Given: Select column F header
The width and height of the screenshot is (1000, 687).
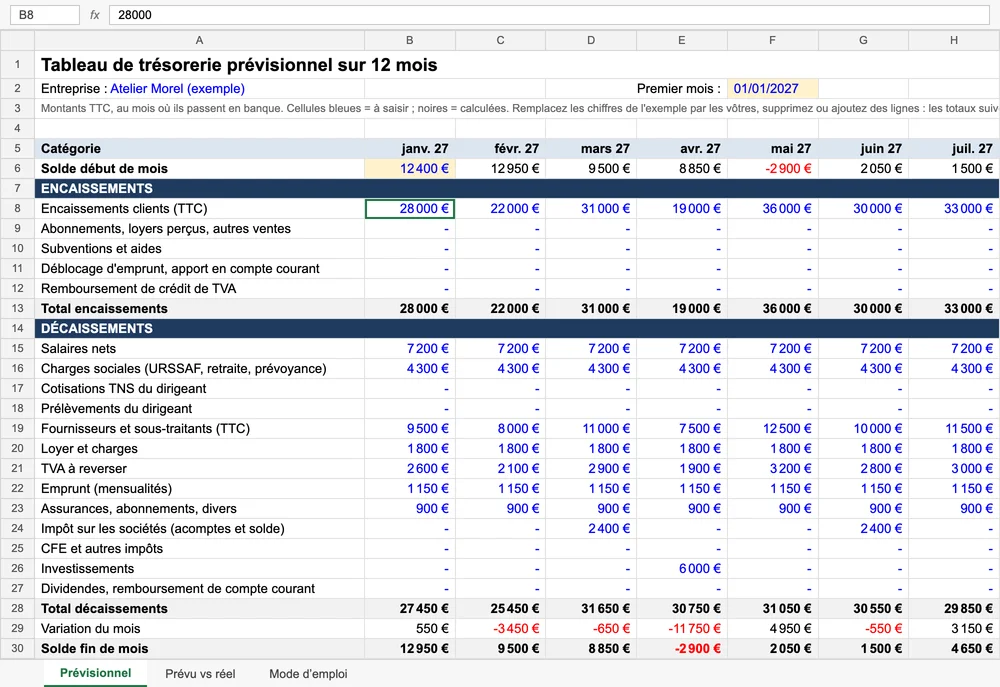Looking at the screenshot, I should pos(772,40).
